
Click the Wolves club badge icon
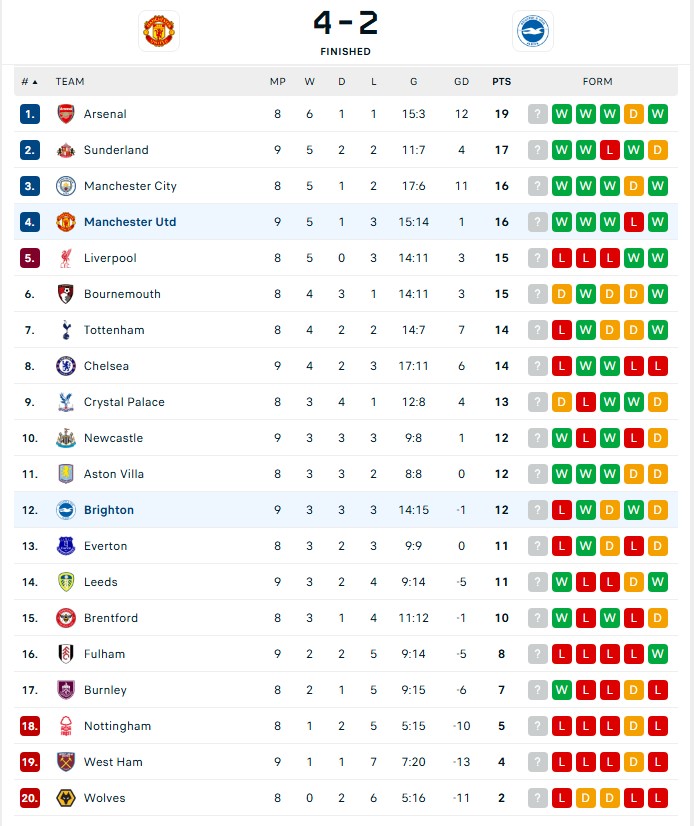click(x=66, y=798)
